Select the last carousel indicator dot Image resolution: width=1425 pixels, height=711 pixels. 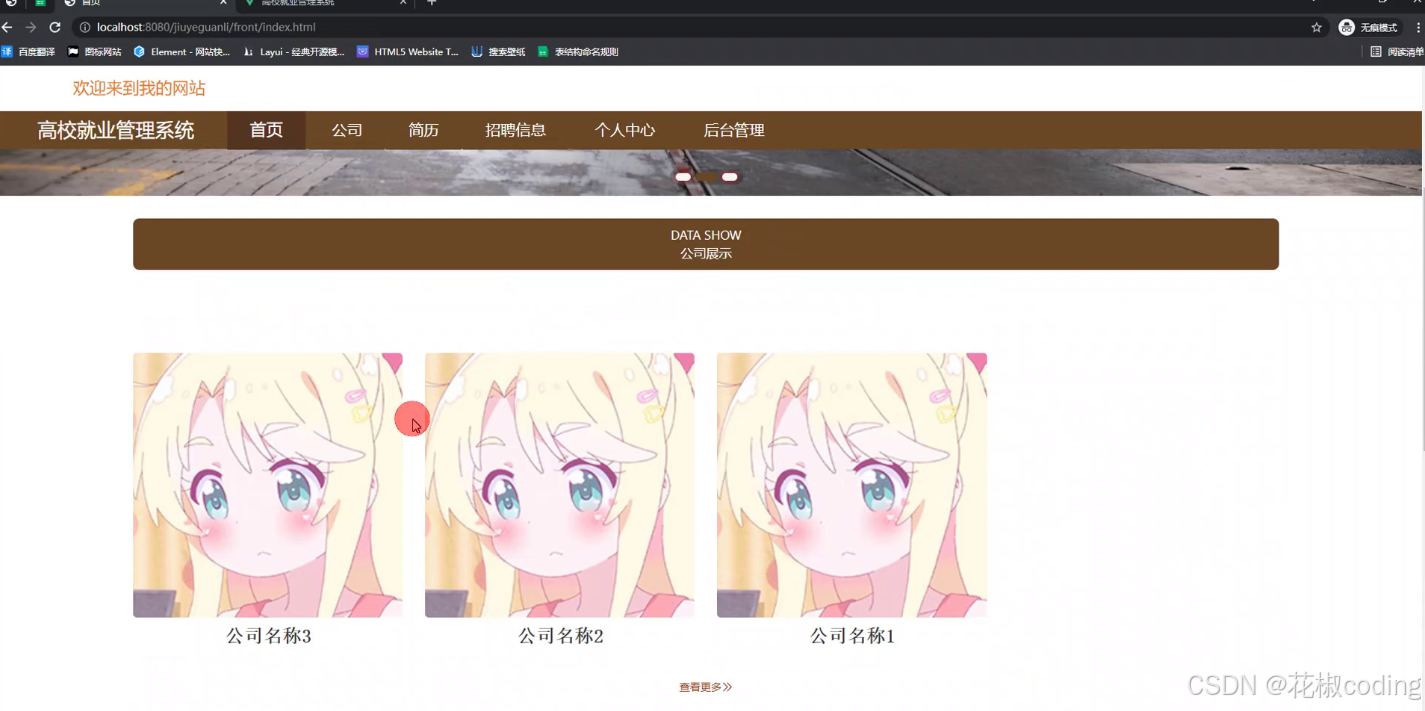[x=730, y=177]
